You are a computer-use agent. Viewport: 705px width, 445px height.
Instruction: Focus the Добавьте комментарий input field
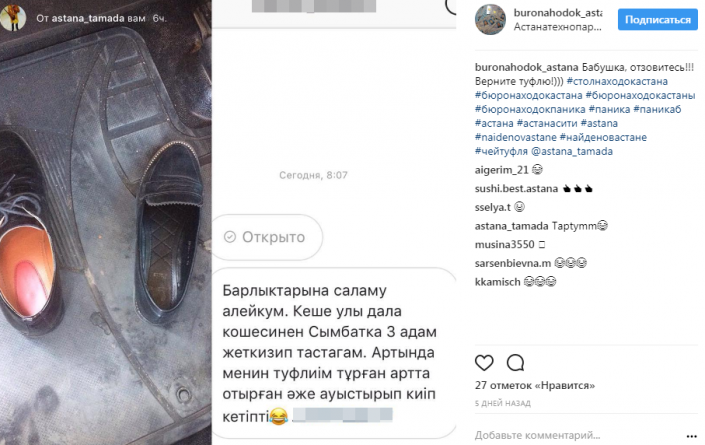(x=578, y=435)
